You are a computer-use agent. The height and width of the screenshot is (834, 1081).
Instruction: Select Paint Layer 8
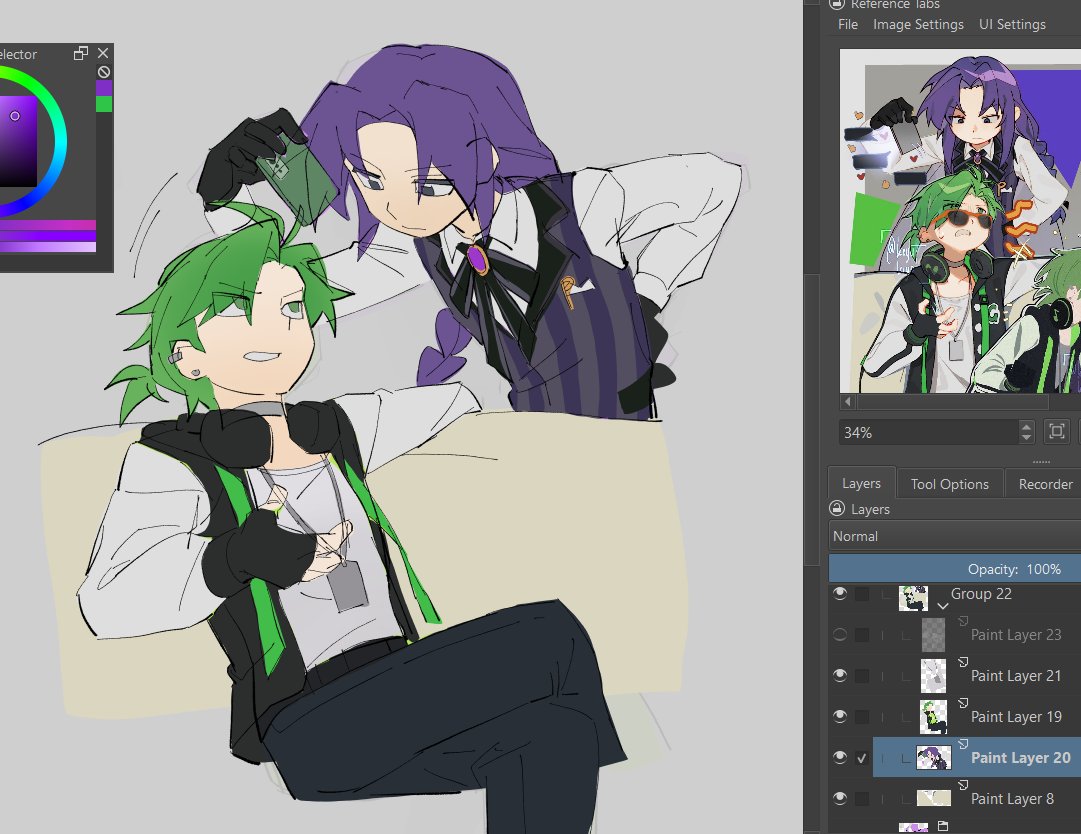click(1012, 799)
